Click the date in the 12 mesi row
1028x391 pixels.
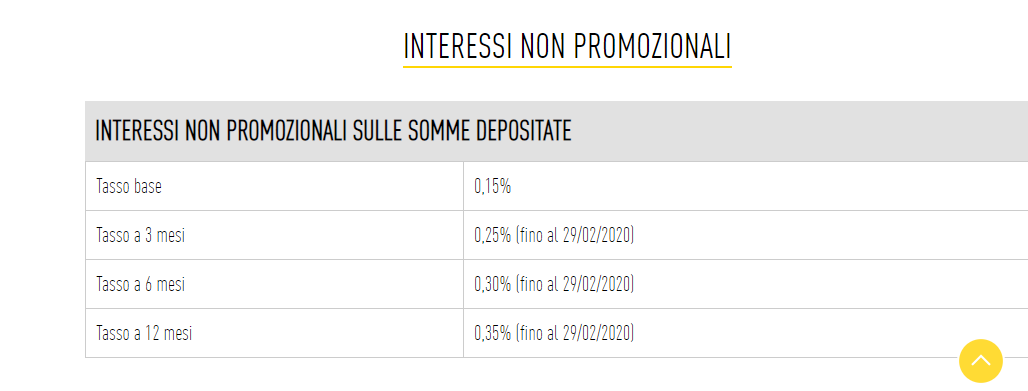pos(597,333)
